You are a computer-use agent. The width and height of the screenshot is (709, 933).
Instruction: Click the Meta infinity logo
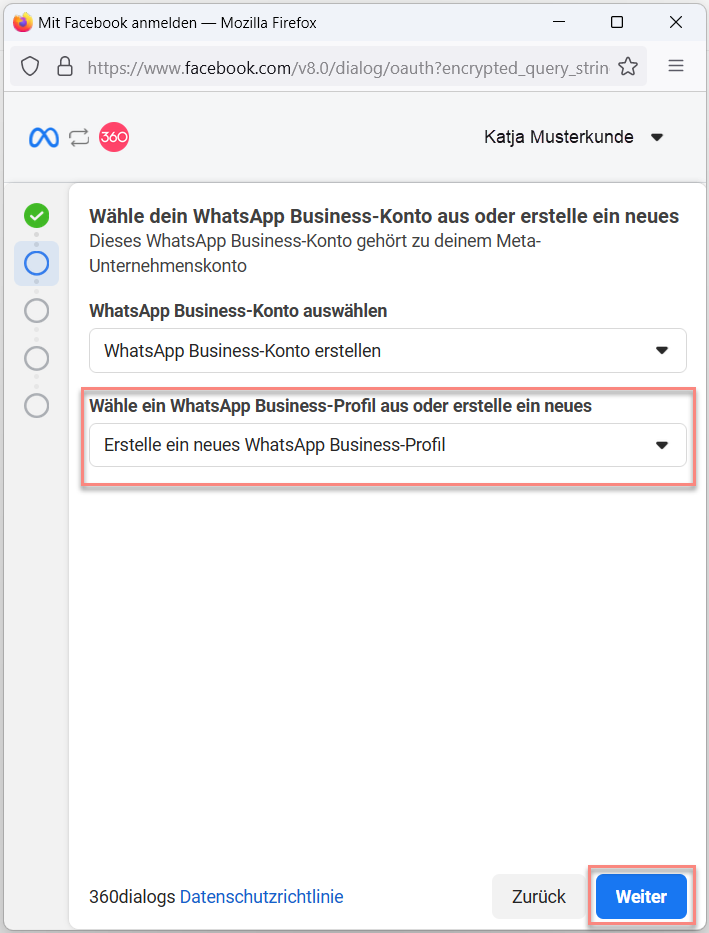[44, 137]
